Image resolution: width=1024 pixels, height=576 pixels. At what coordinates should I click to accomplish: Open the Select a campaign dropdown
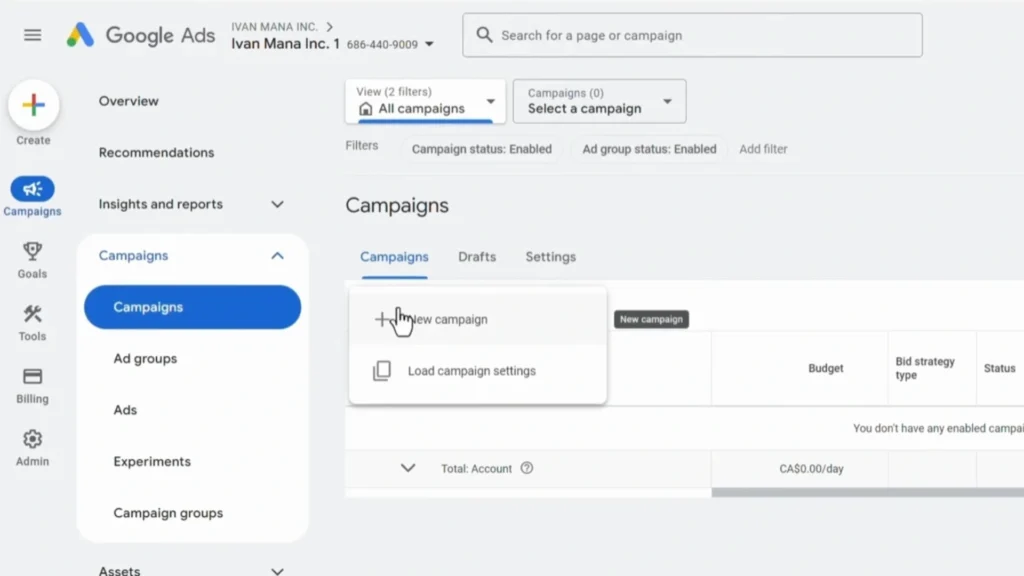600,101
